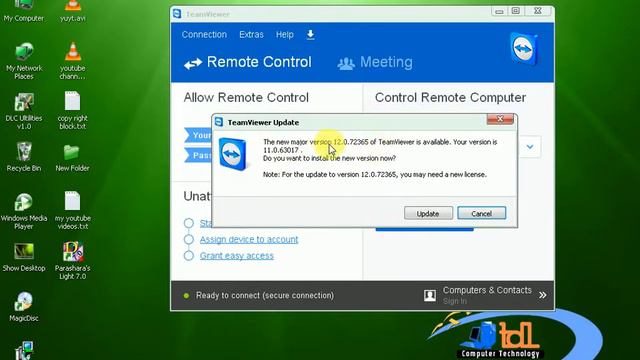Click TeamViewer icon in Update dialog title bar
This screenshot has width=640, height=360.
click(x=219, y=122)
